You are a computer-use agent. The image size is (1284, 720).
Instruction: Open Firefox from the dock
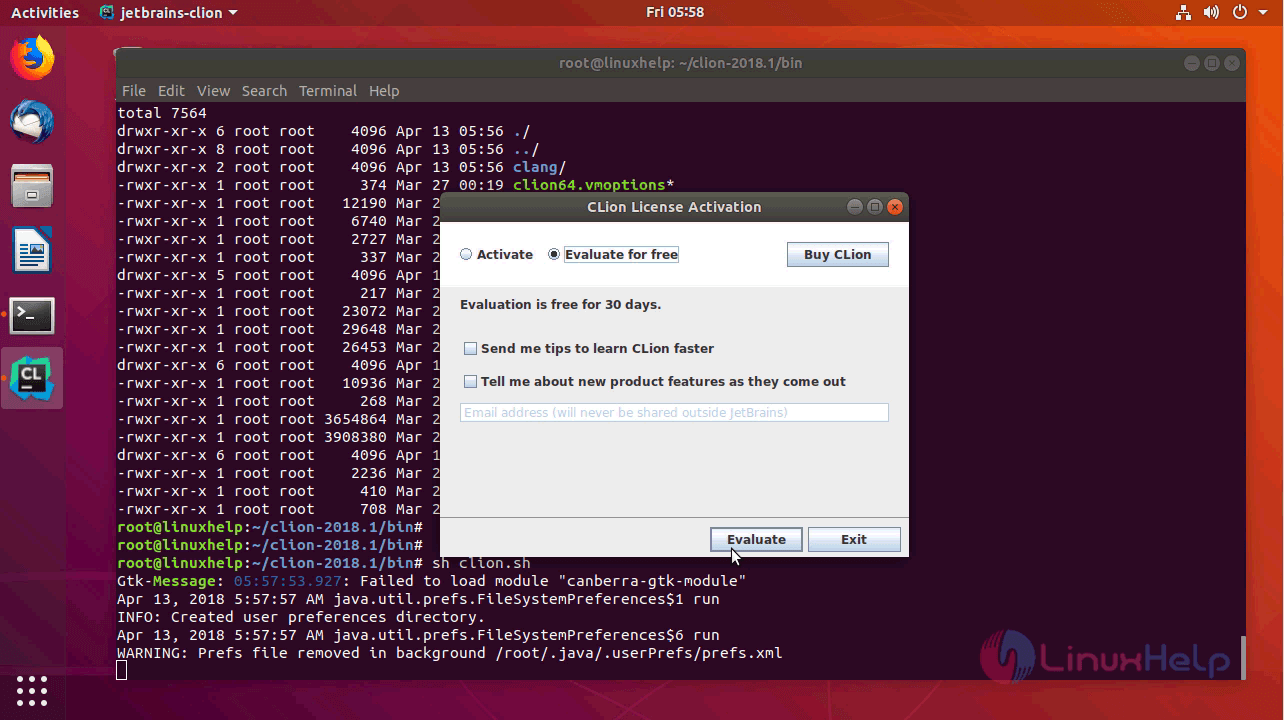pos(32,58)
